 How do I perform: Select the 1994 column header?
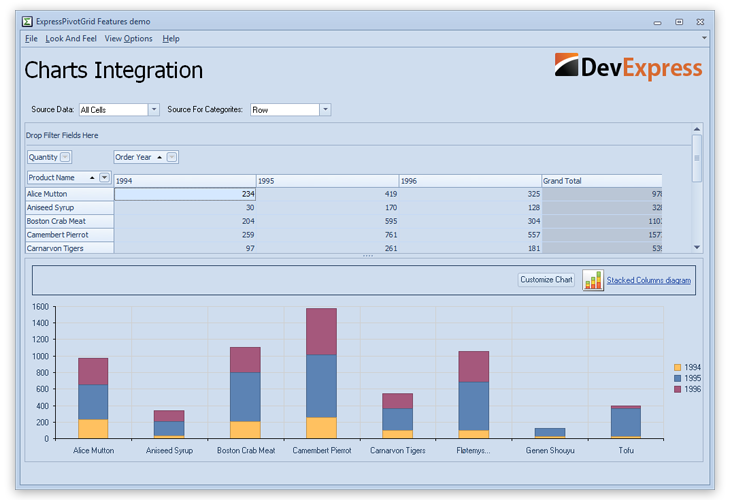[185, 181]
